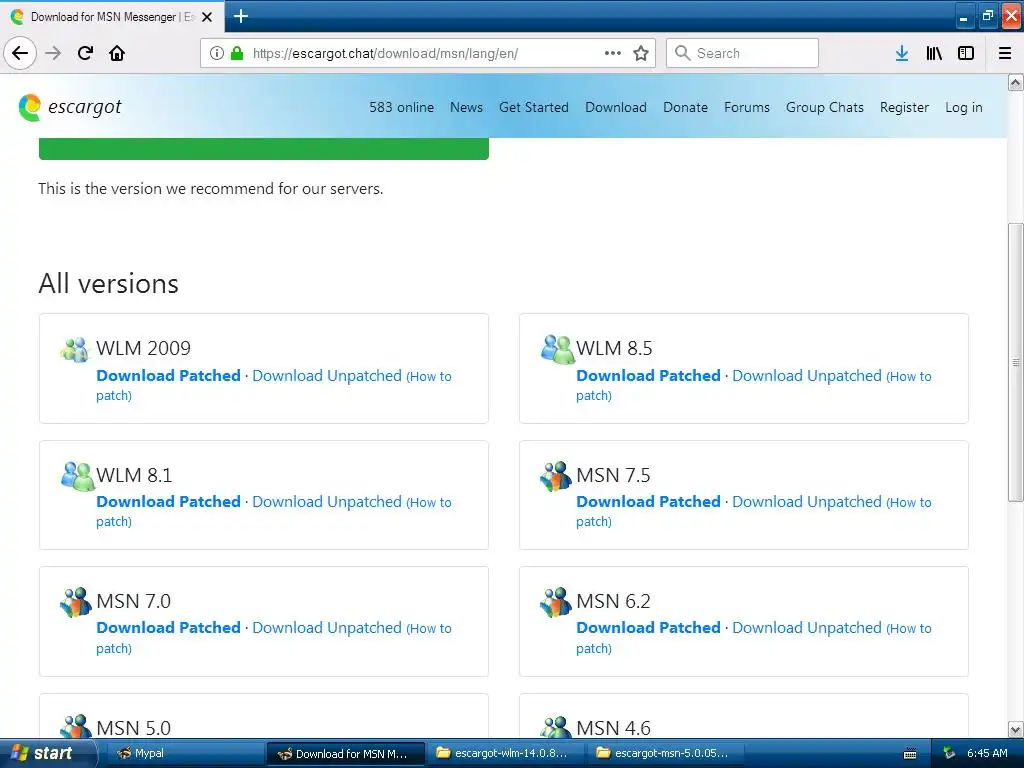Open the Download nav item
This screenshot has height=768, width=1024.
[x=616, y=107]
